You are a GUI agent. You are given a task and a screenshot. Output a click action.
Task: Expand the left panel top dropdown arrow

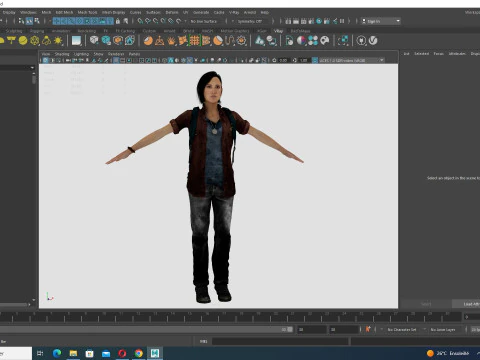pyautogui.click(x=32, y=68)
